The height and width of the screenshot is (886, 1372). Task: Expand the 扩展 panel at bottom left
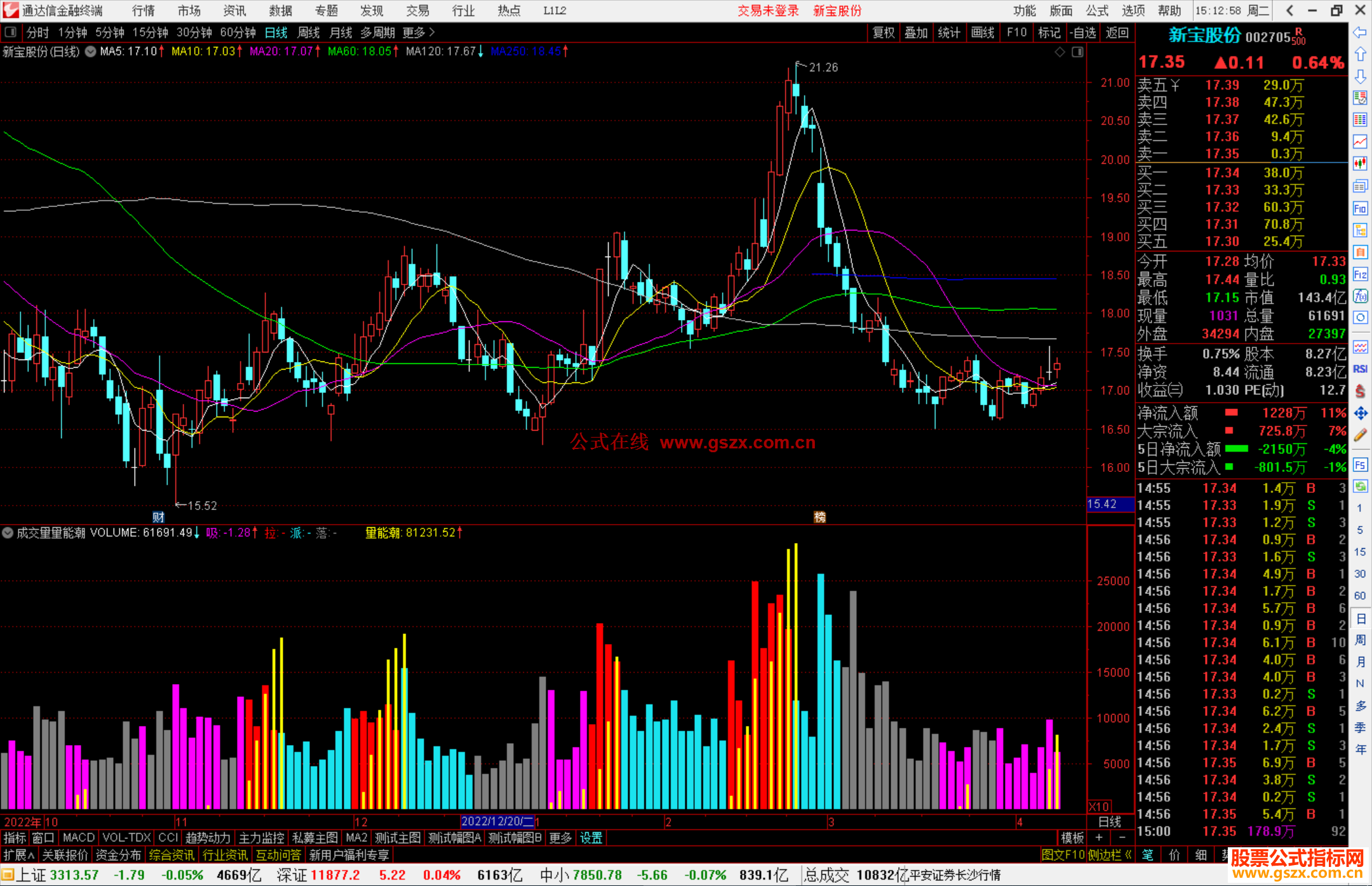(18, 855)
